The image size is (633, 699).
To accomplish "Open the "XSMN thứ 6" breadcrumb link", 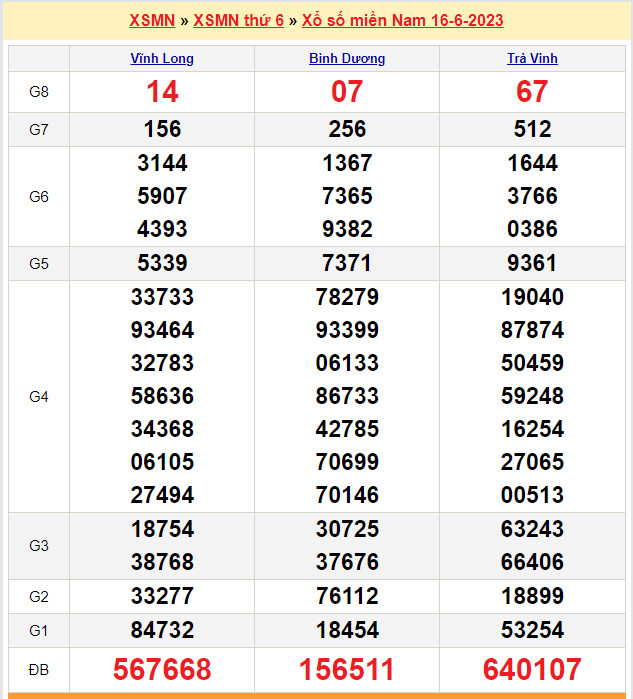I will pyautogui.click(x=238, y=20).
